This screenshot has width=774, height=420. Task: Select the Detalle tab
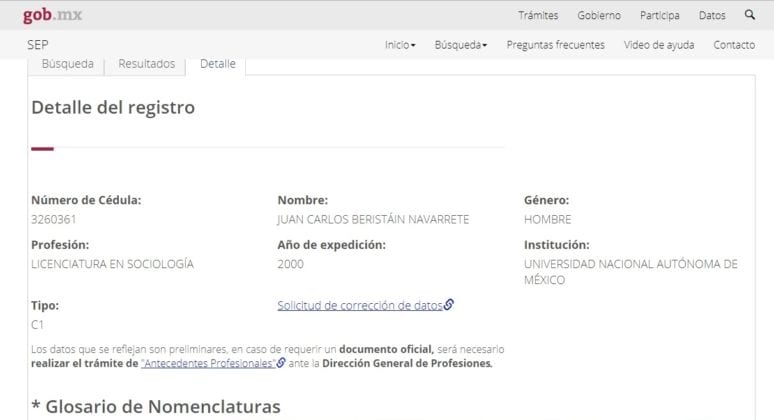(x=218, y=64)
